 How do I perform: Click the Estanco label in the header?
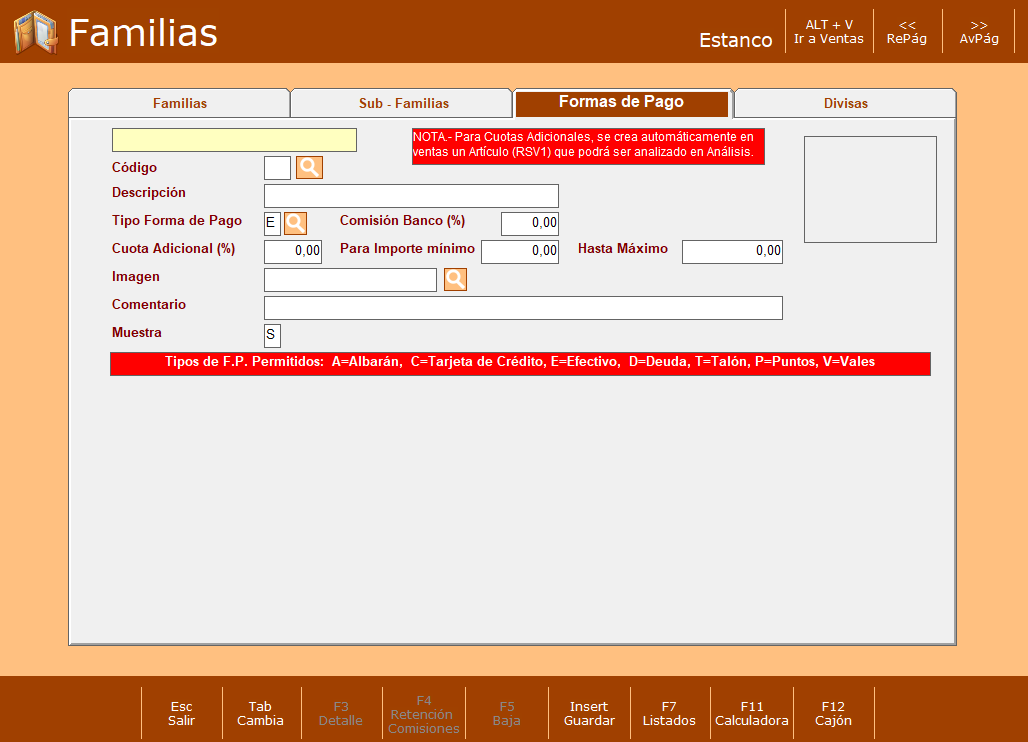[x=736, y=41]
